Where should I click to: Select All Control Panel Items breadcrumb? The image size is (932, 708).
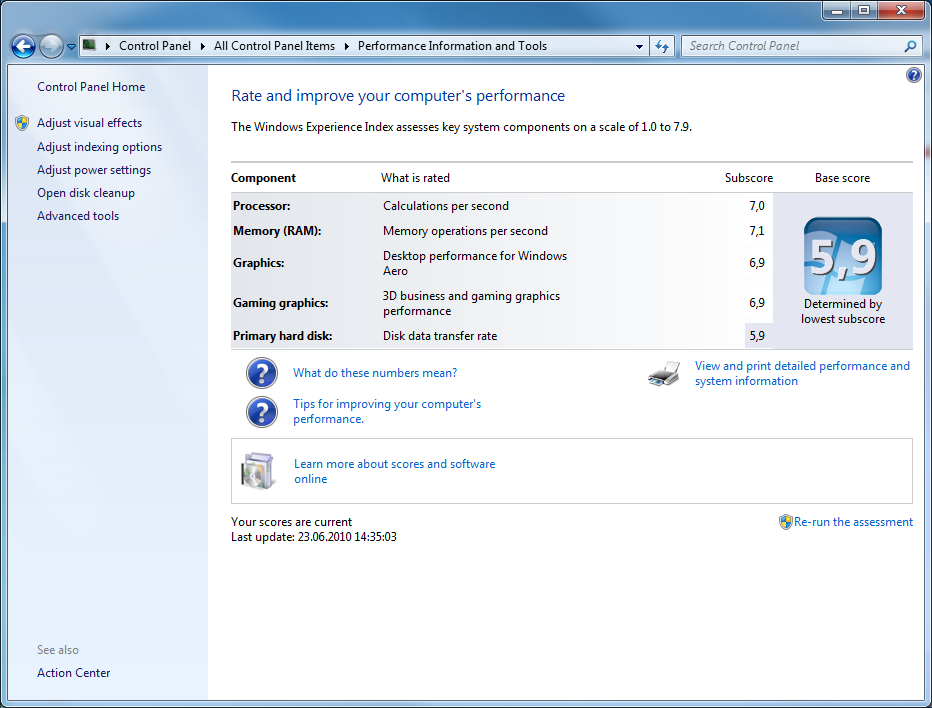coord(274,46)
